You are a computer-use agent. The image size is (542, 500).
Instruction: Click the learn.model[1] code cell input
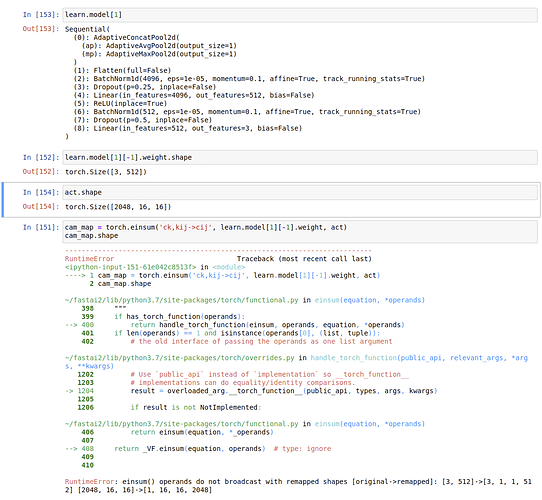click(300, 15)
